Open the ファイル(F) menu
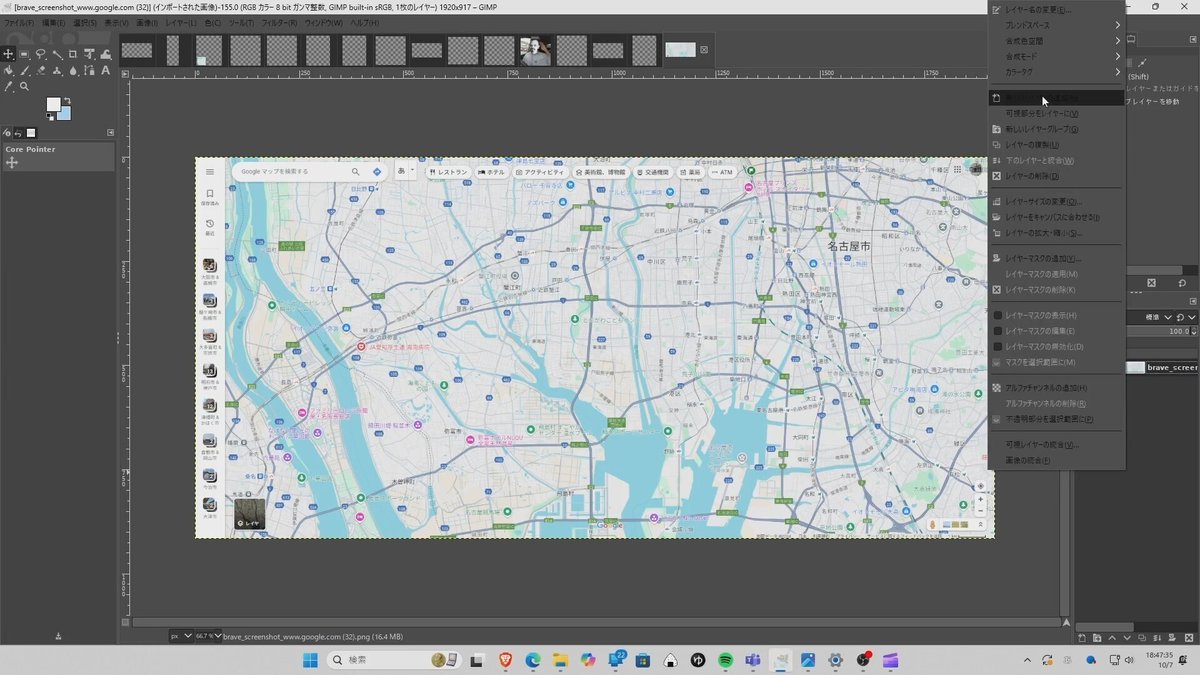Image resolution: width=1200 pixels, height=675 pixels. pyautogui.click(x=19, y=23)
